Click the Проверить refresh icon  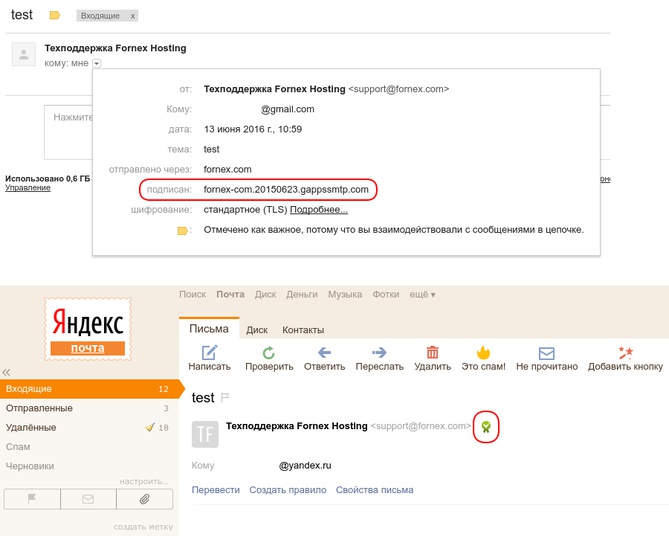[269, 353]
